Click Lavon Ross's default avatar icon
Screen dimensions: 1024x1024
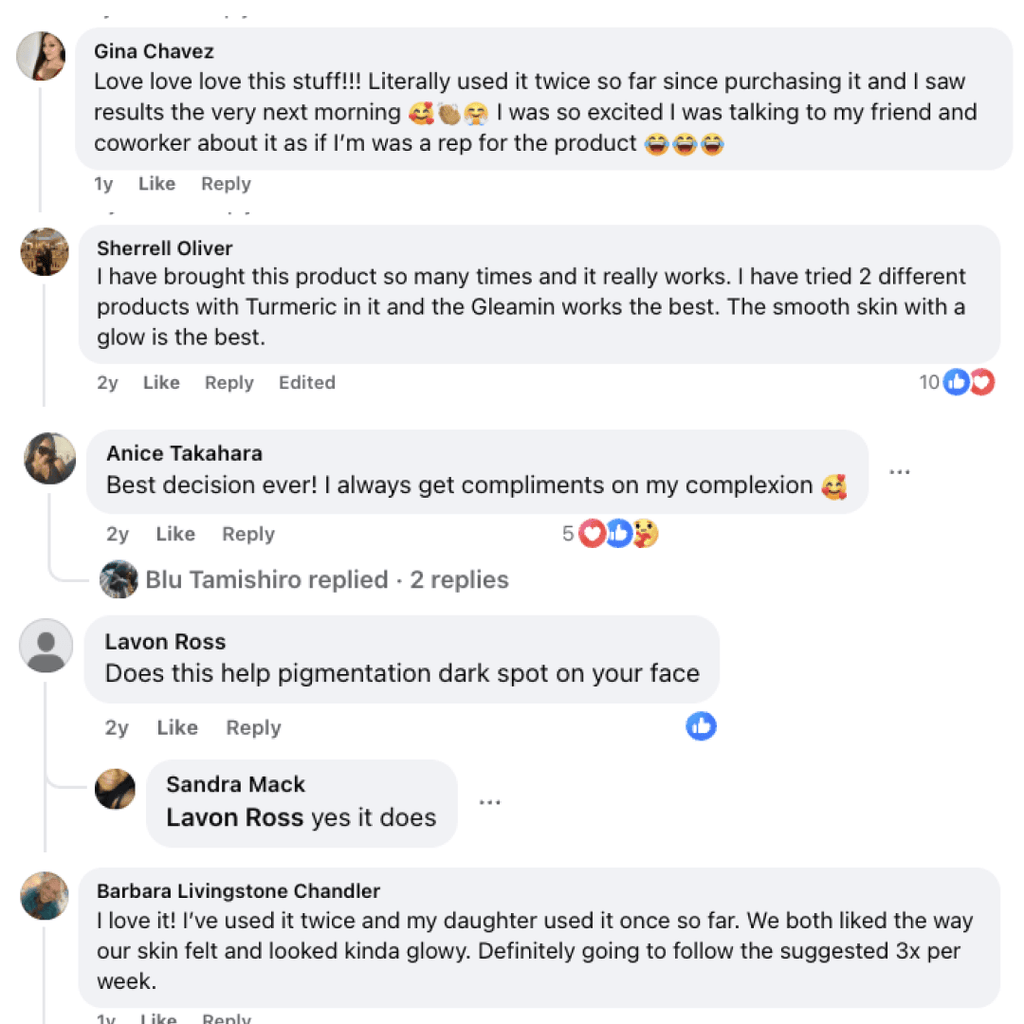tap(46, 645)
